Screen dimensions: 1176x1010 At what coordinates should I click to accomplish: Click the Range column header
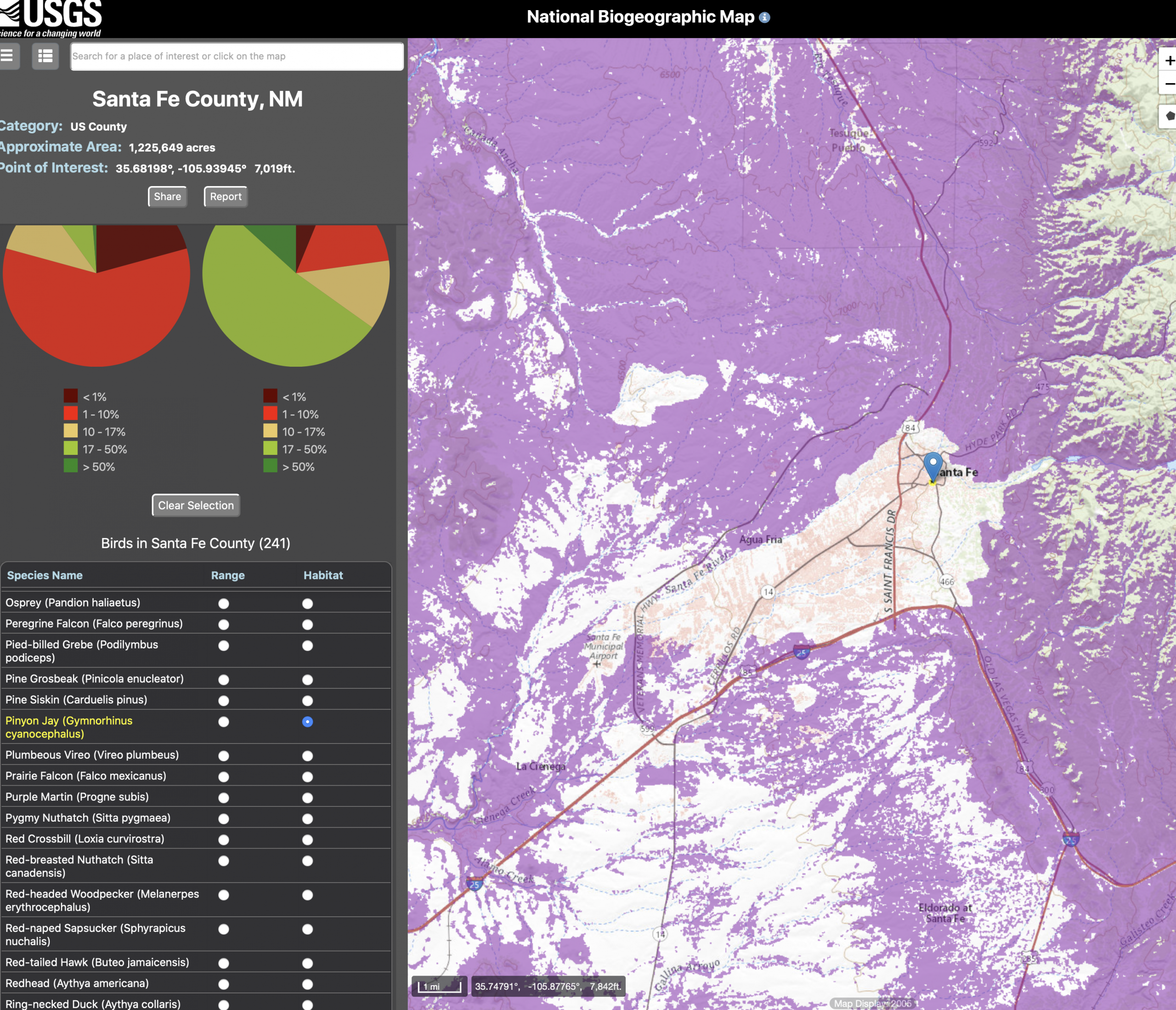pyautogui.click(x=227, y=575)
